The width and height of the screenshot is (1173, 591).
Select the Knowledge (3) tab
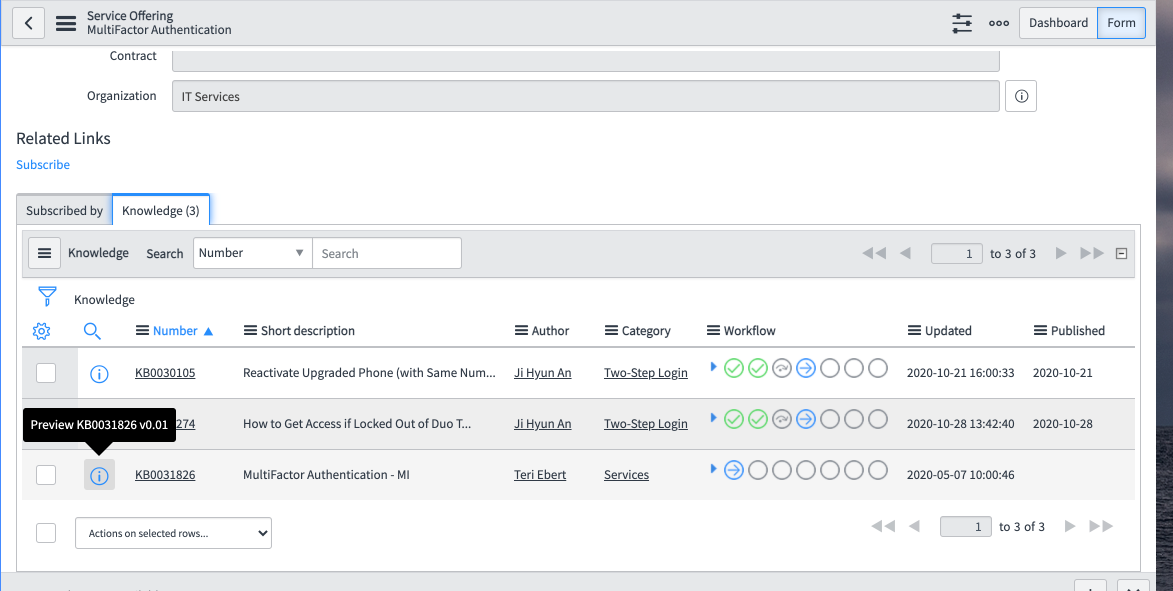(x=160, y=210)
